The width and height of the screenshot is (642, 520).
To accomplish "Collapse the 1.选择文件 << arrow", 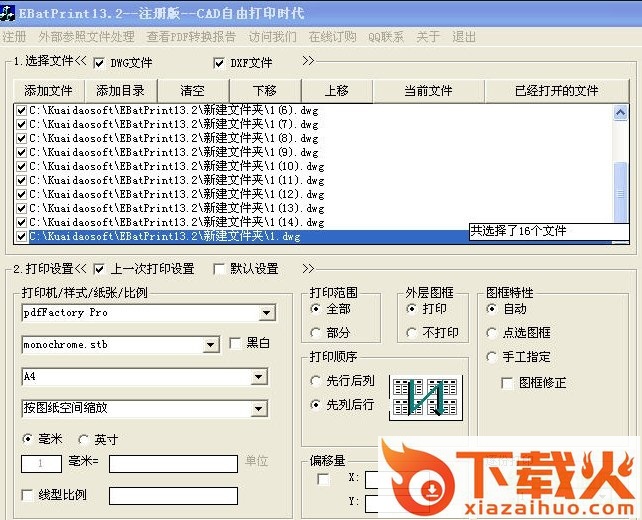I will pyautogui.click(x=81, y=61).
